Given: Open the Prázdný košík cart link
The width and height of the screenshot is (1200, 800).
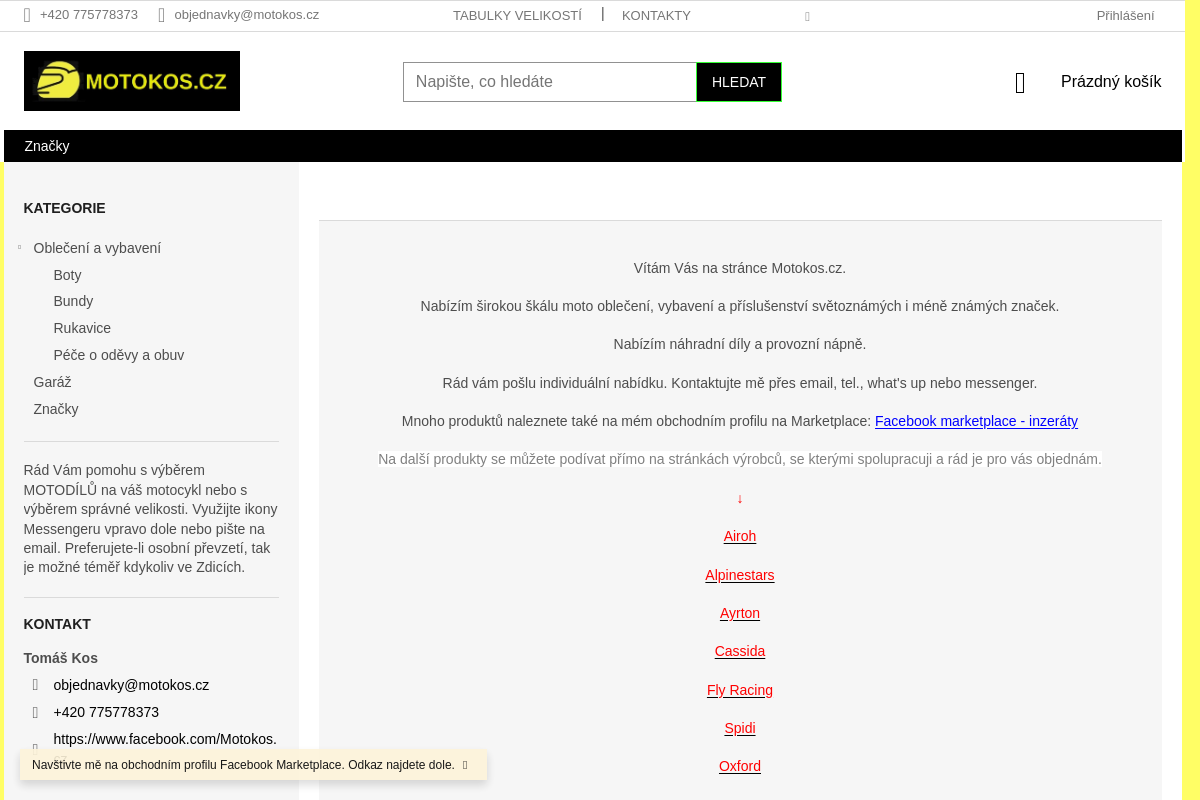Looking at the screenshot, I should pos(1111,82).
